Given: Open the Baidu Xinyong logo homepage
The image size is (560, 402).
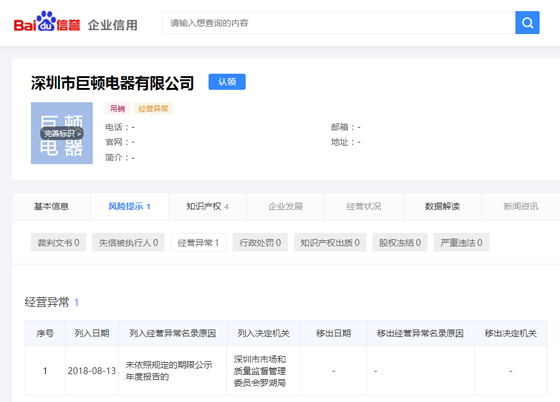Looking at the screenshot, I should pyautogui.click(x=47, y=21).
